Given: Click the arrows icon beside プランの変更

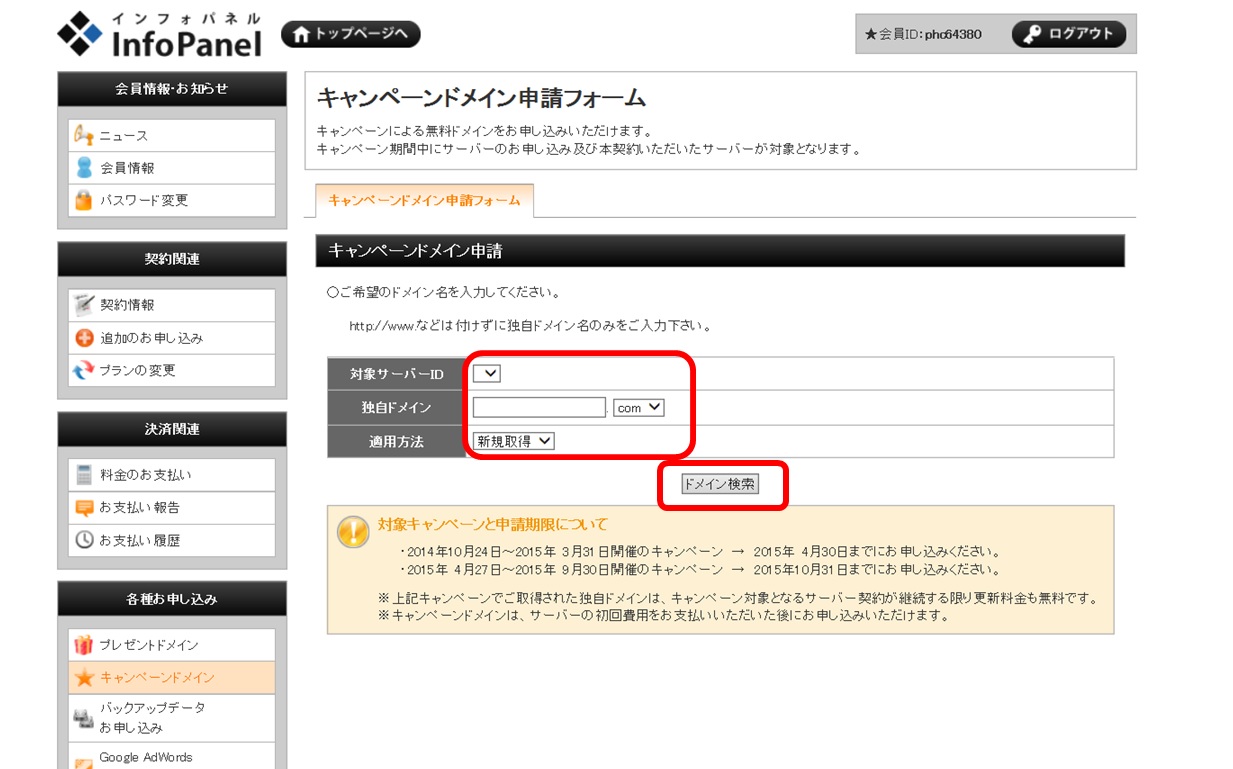Looking at the screenshot, I should click(x=84, y=370).
